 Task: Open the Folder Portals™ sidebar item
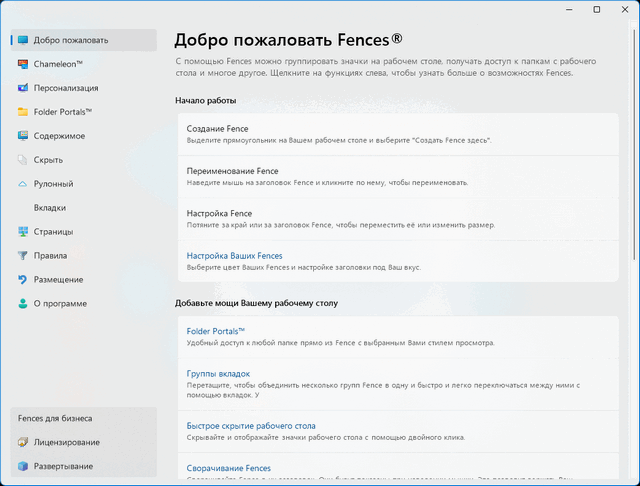pos(84,112)
